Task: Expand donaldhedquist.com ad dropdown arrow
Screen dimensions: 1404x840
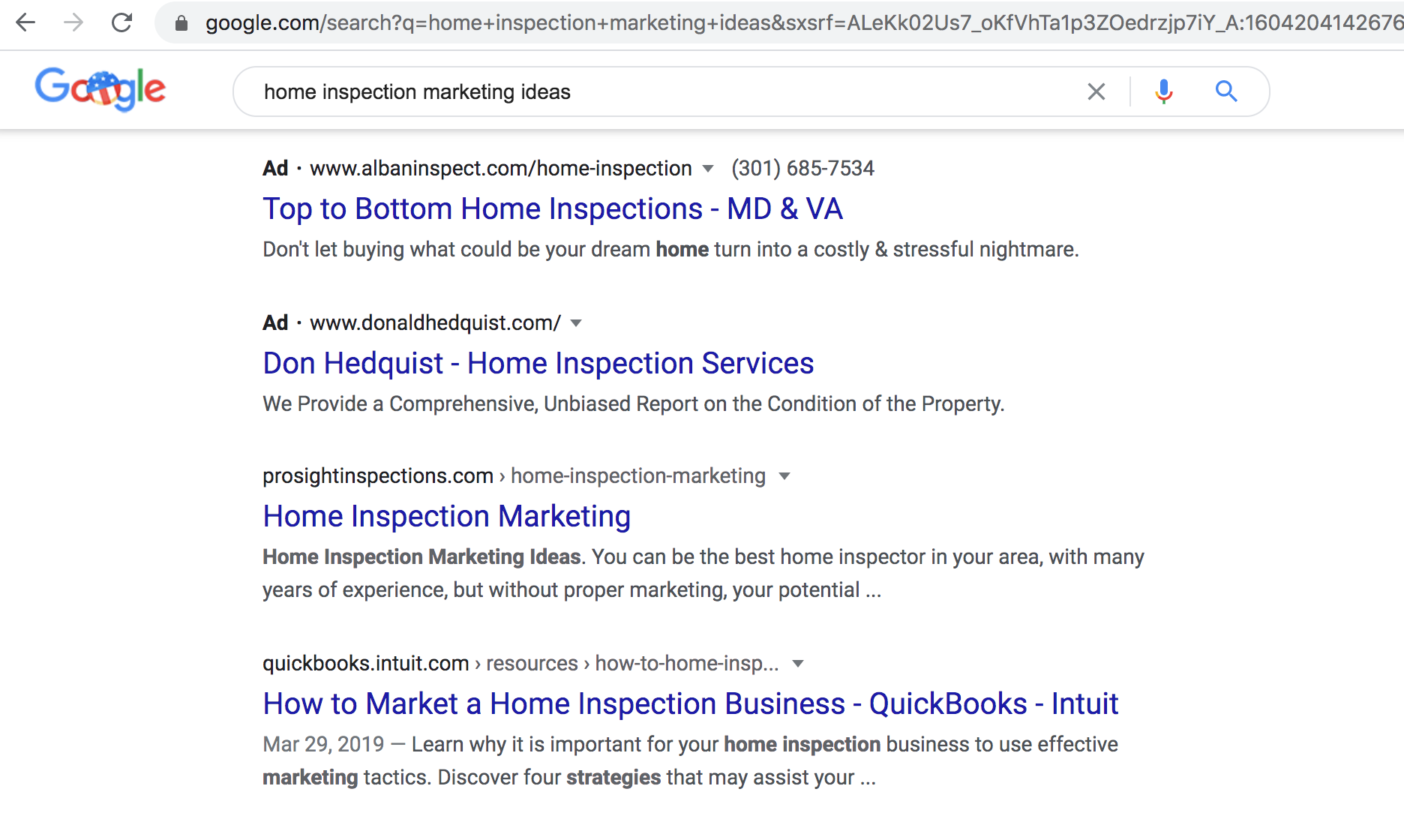Action: pyautogui.click(x=576, y=323)
